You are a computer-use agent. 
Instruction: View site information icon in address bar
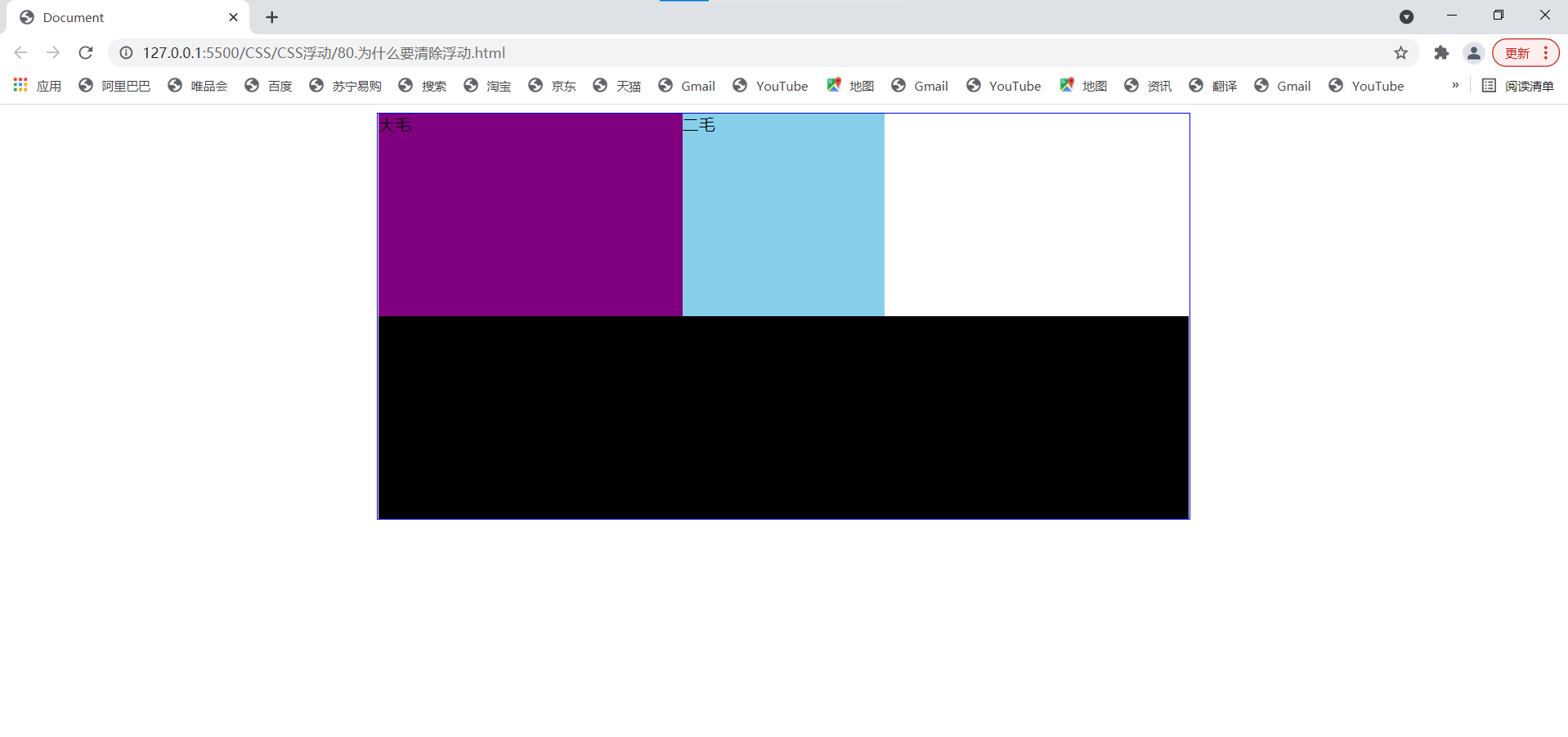(126, 53)
